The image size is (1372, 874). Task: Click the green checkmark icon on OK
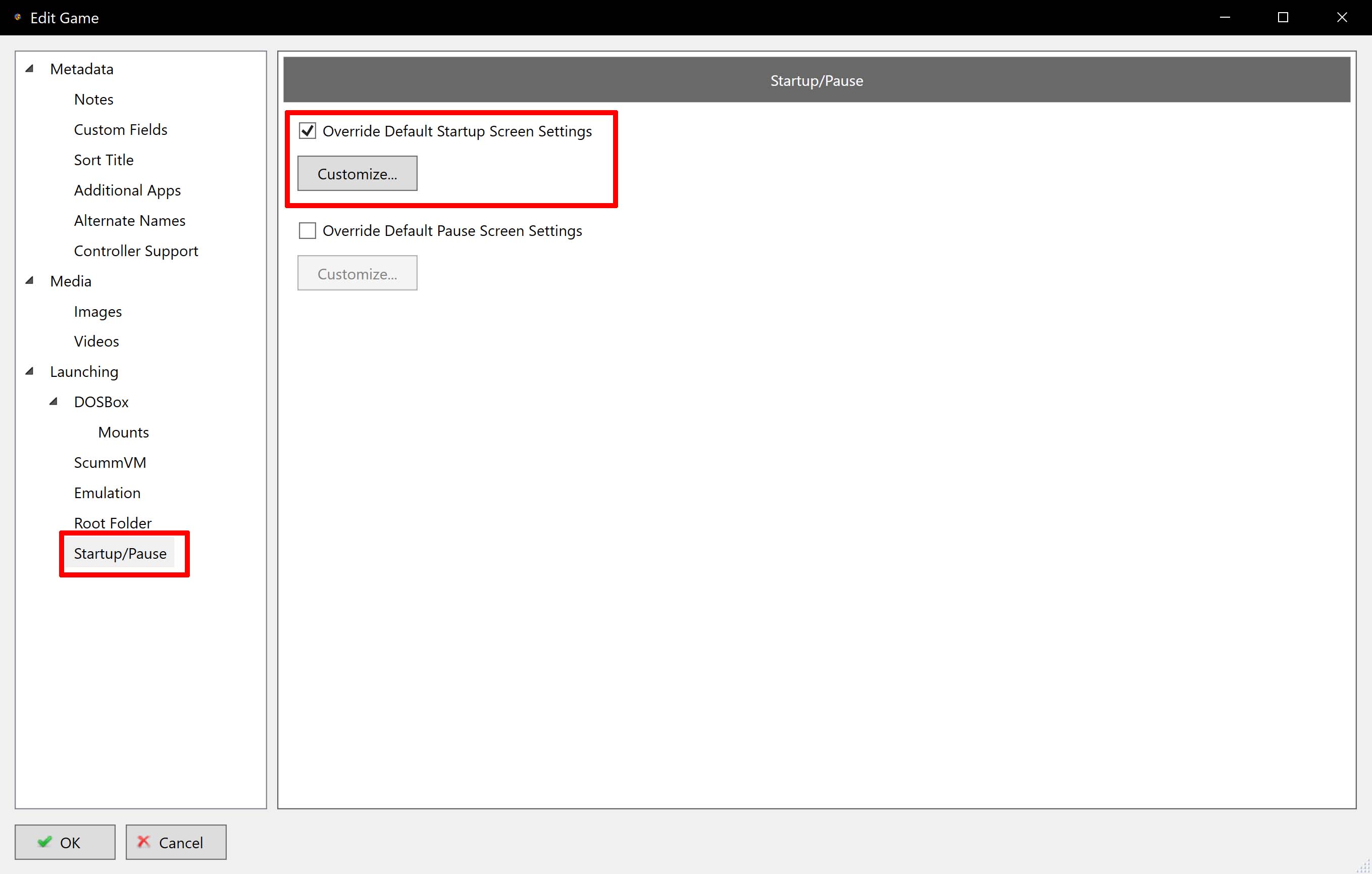click(x=44, y=842)
